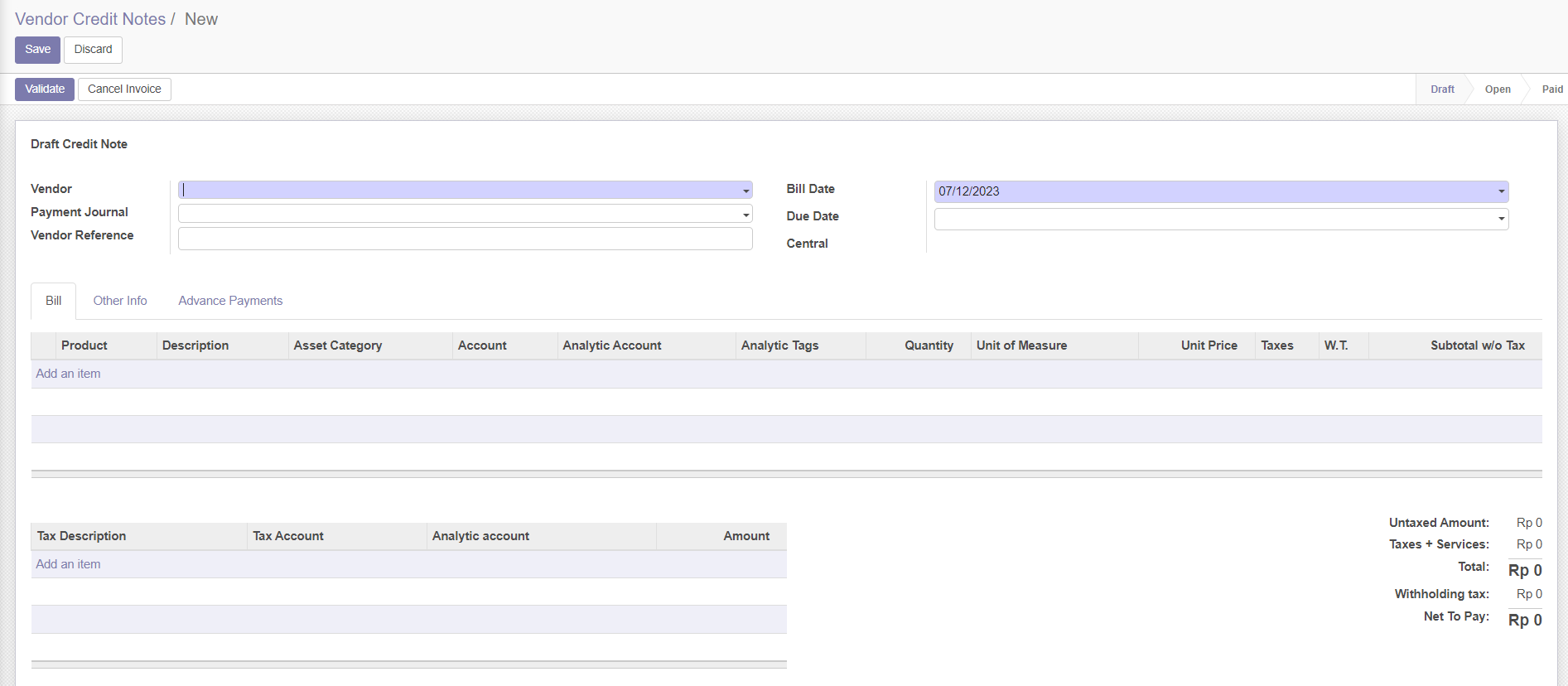The width and height of the screenshot is (1568, 686).
Task: Open the Vendor dropdown arrow
Action: pyautogui.click(x=745, y=191)
